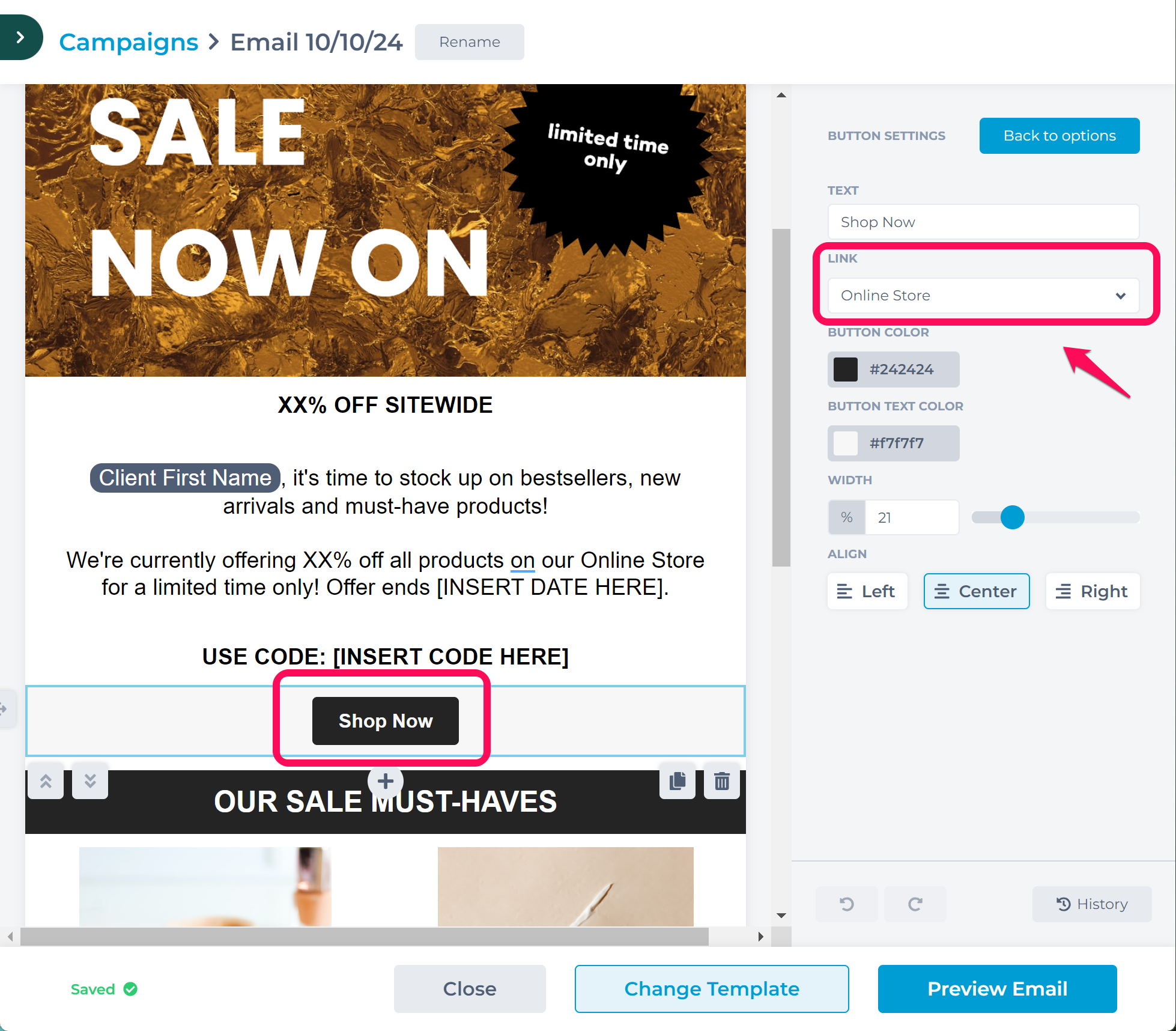This screenshot has height=1031, width=1176.
Task: Move block down with double-chevron icon
Action: (90, 781)
